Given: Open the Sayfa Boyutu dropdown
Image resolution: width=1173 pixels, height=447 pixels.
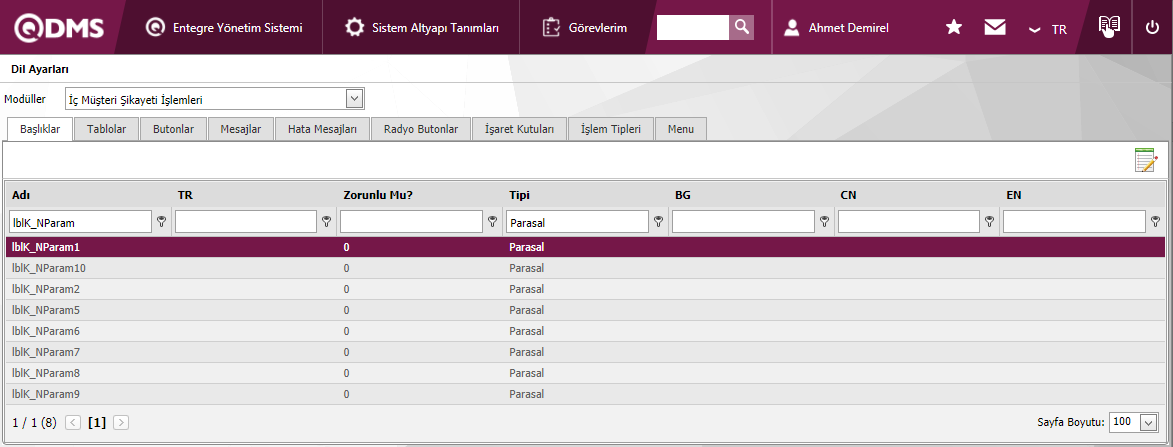Looking at the screenshot, I should coord(1148,422).
